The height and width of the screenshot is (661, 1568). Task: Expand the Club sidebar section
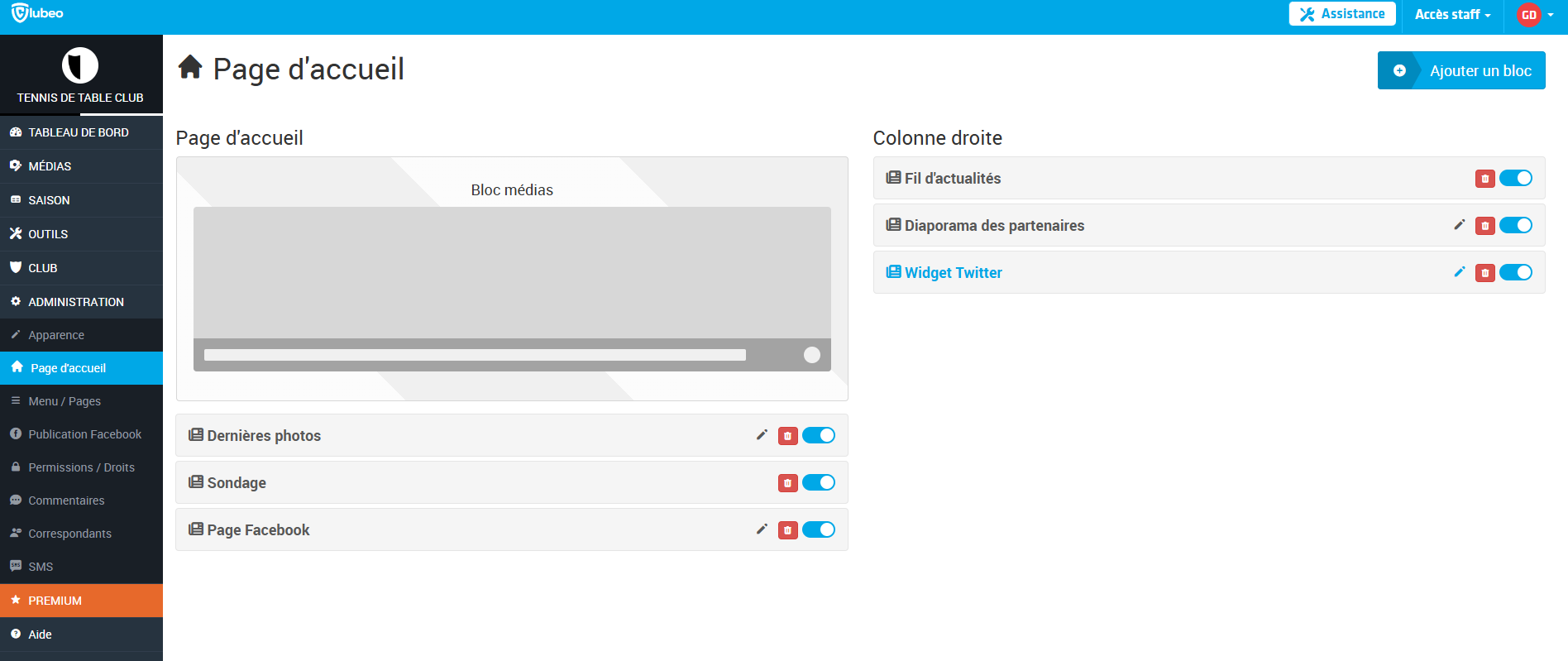point(81,268)
